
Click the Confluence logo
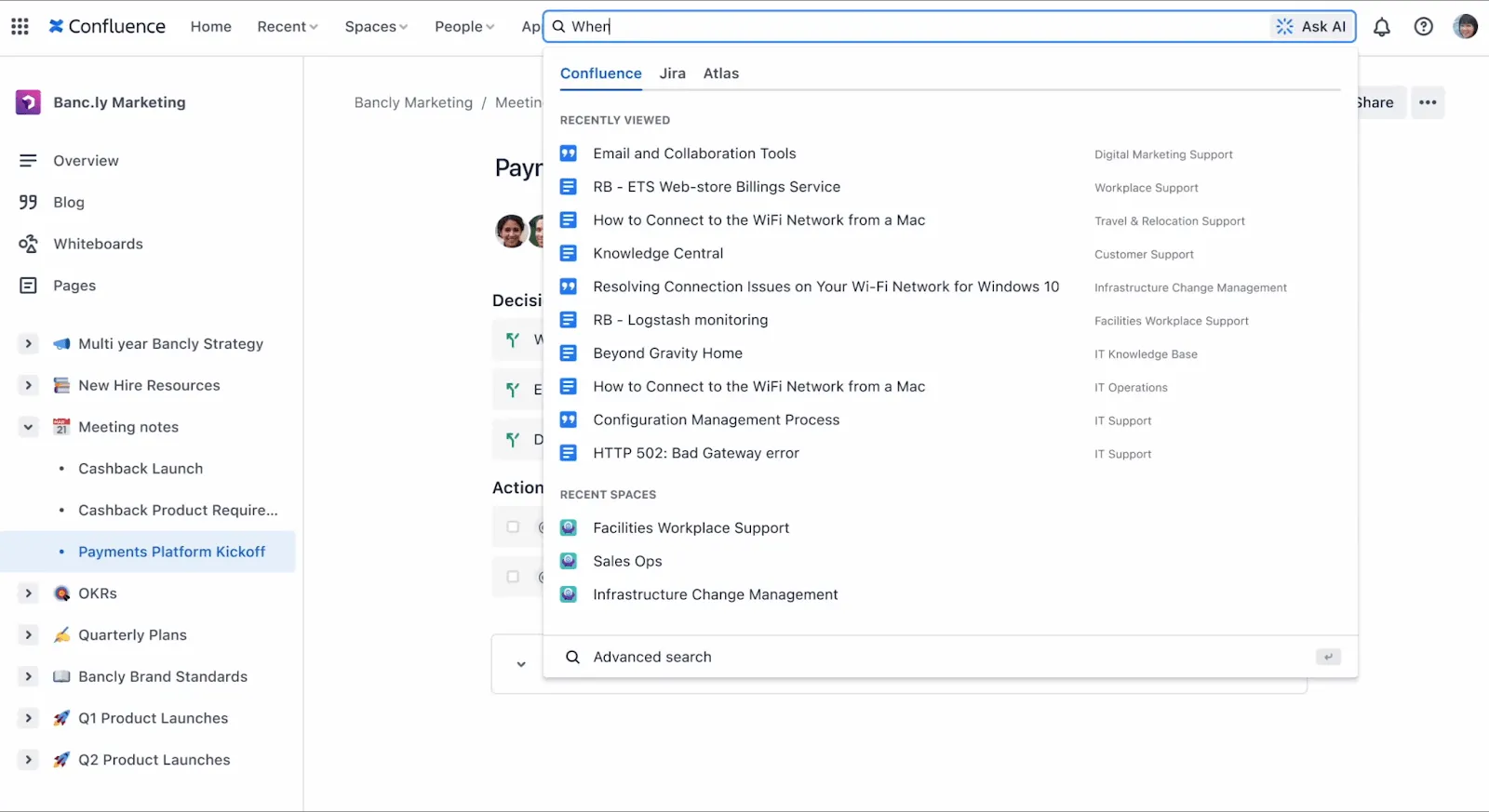(x=107, y=26)
